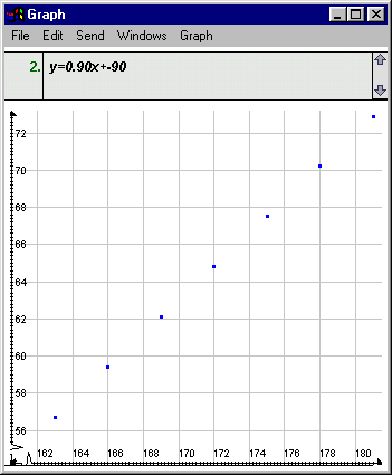Open the Windows menu

coord(141,35)
